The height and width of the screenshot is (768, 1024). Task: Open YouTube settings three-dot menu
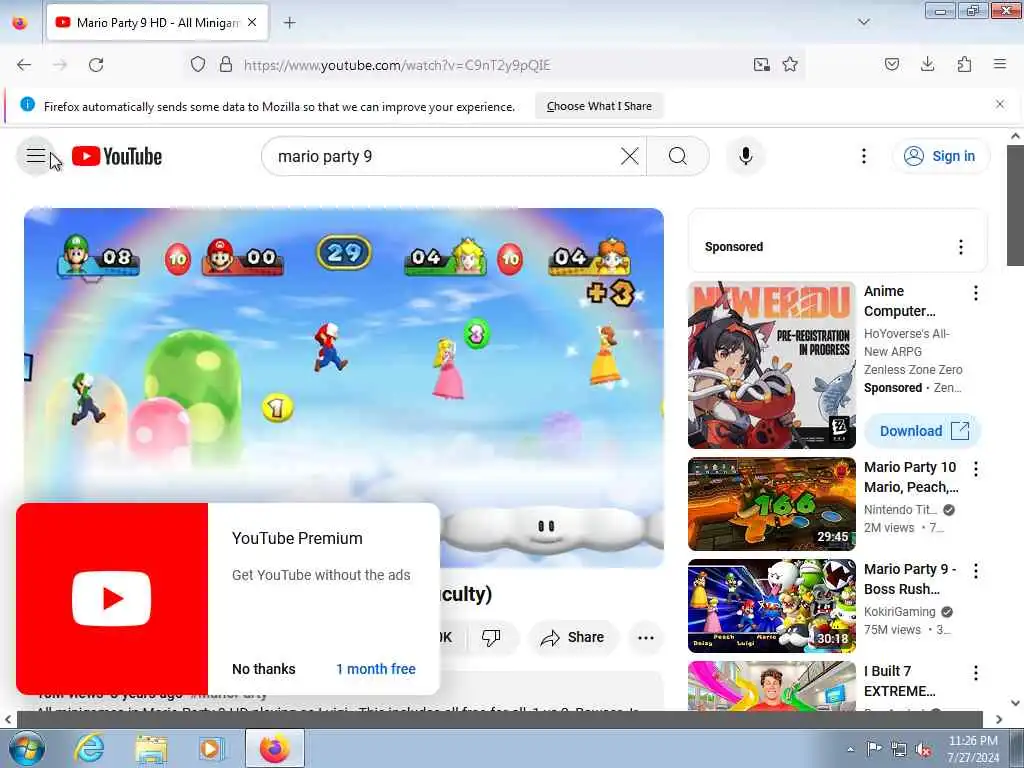click(x=863, y=156)
